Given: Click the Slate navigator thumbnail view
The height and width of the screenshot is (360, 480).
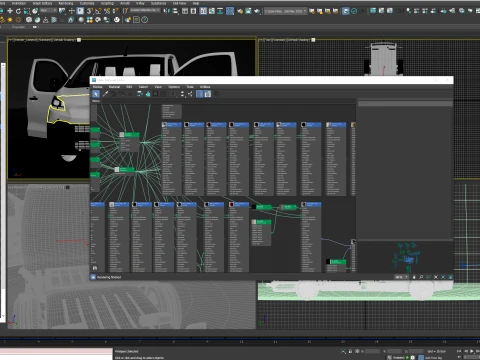Looking at the screenshot, I should point(405,256).
